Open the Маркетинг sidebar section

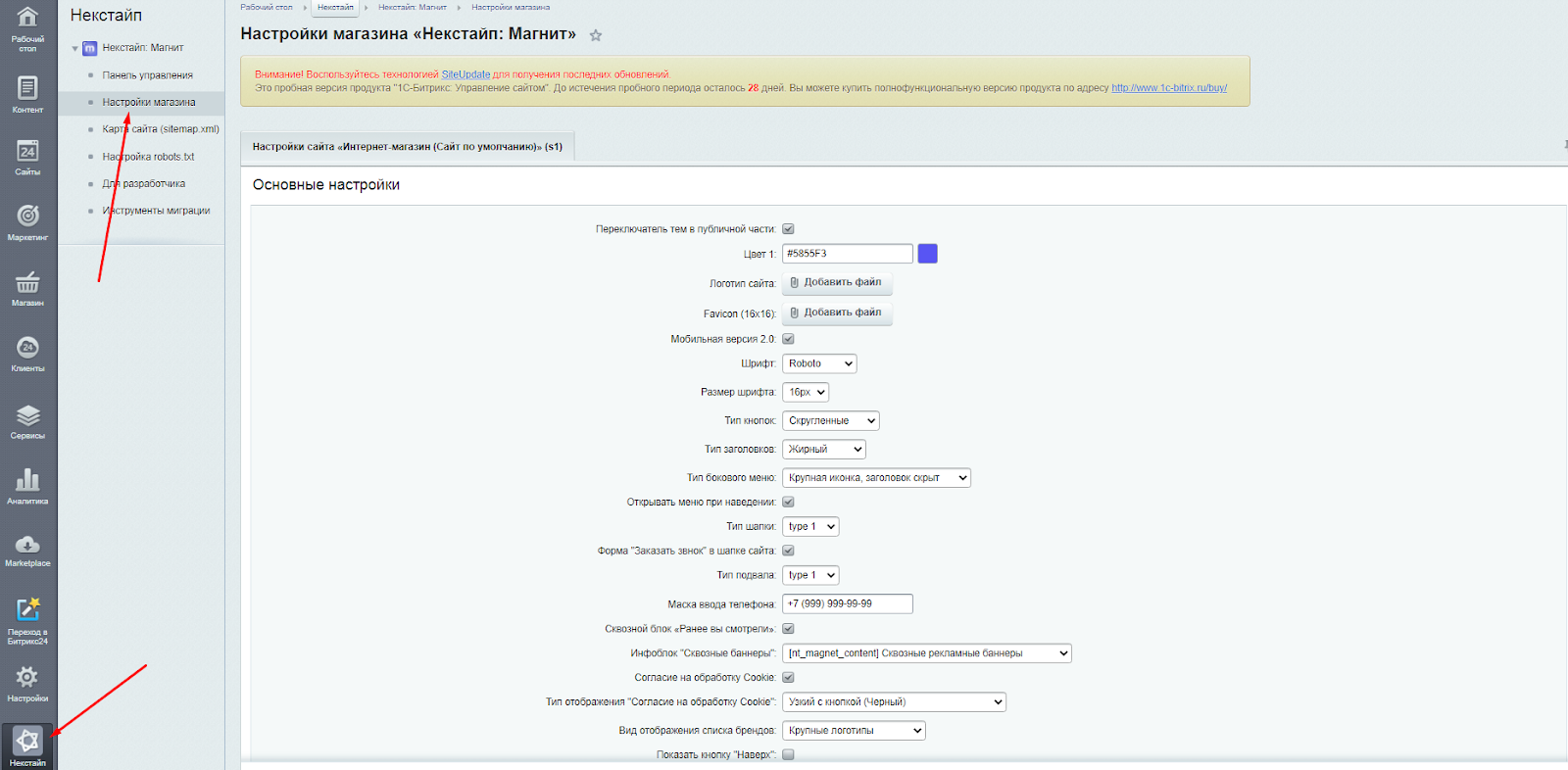pyautogui.click(x=27, y=222)
